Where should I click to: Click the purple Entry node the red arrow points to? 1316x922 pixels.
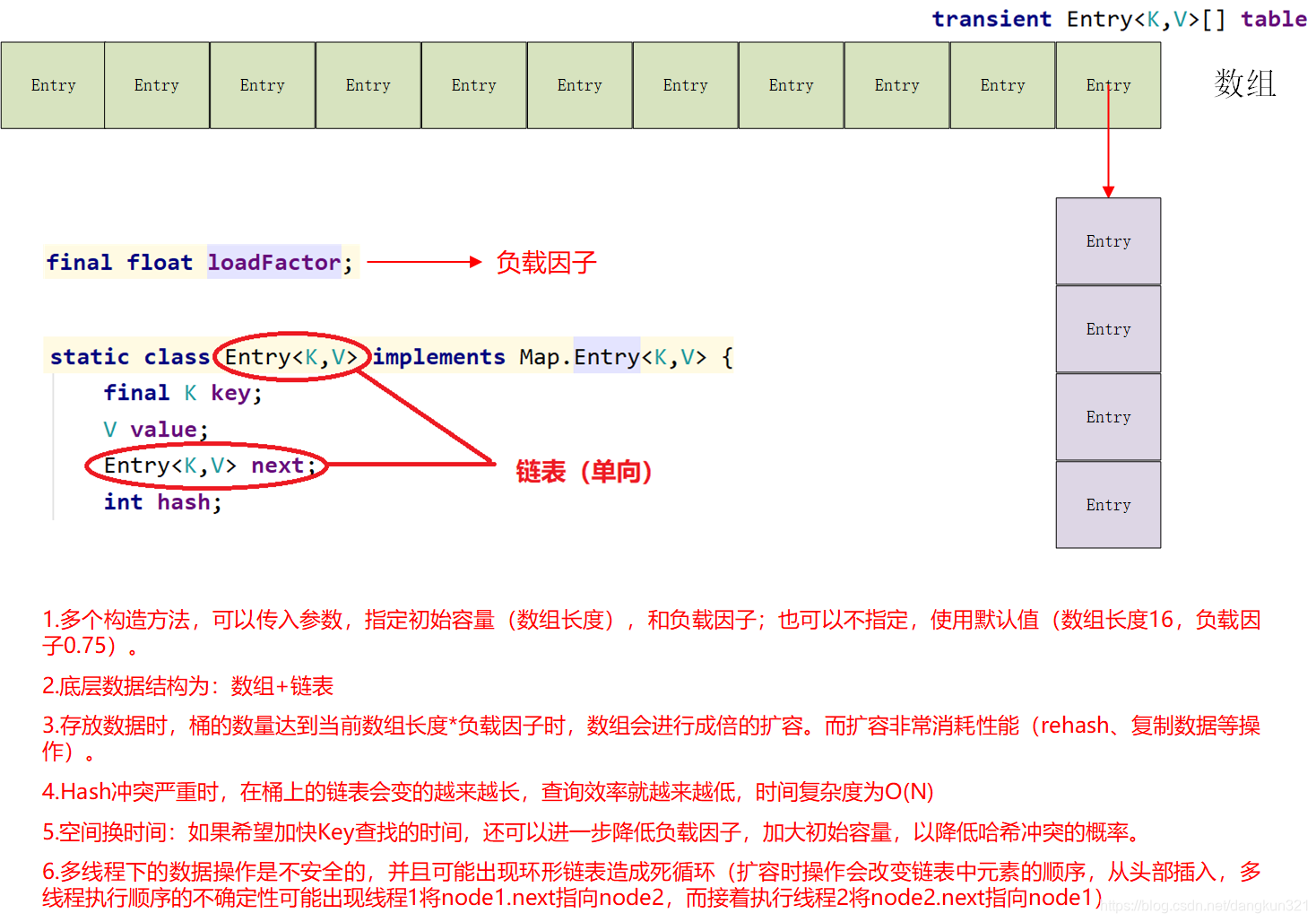coord(1108,241)
